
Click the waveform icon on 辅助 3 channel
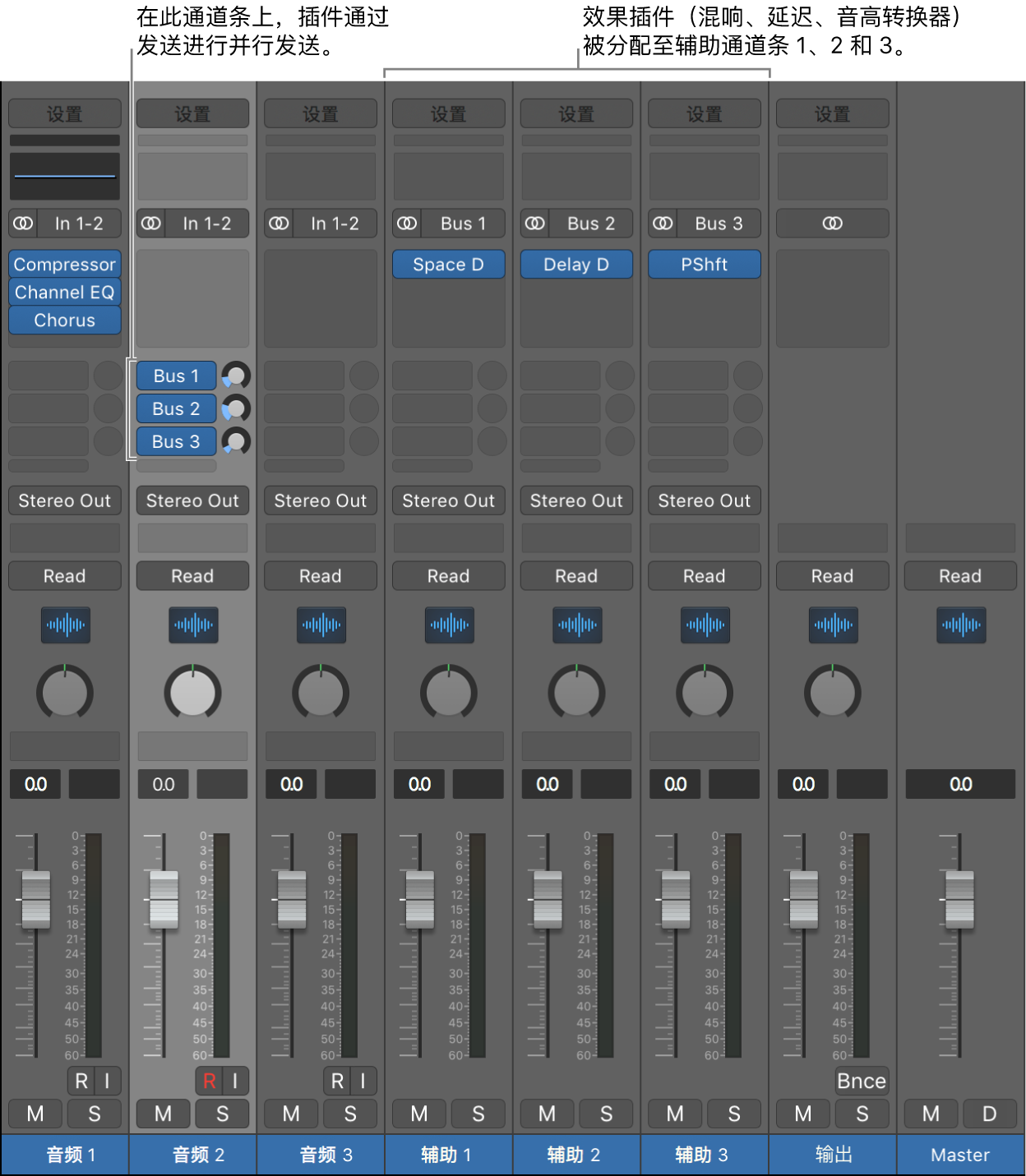click(x=705, y=625)
